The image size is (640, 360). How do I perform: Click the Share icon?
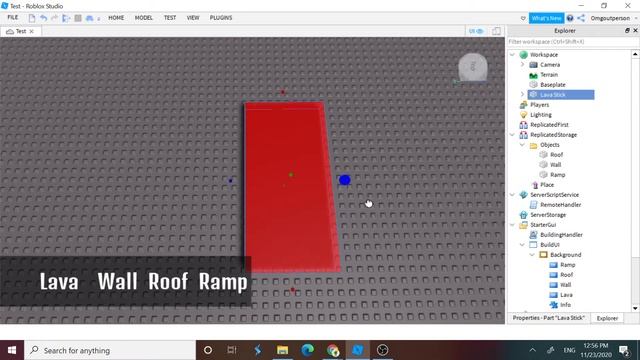coord(581,18)
